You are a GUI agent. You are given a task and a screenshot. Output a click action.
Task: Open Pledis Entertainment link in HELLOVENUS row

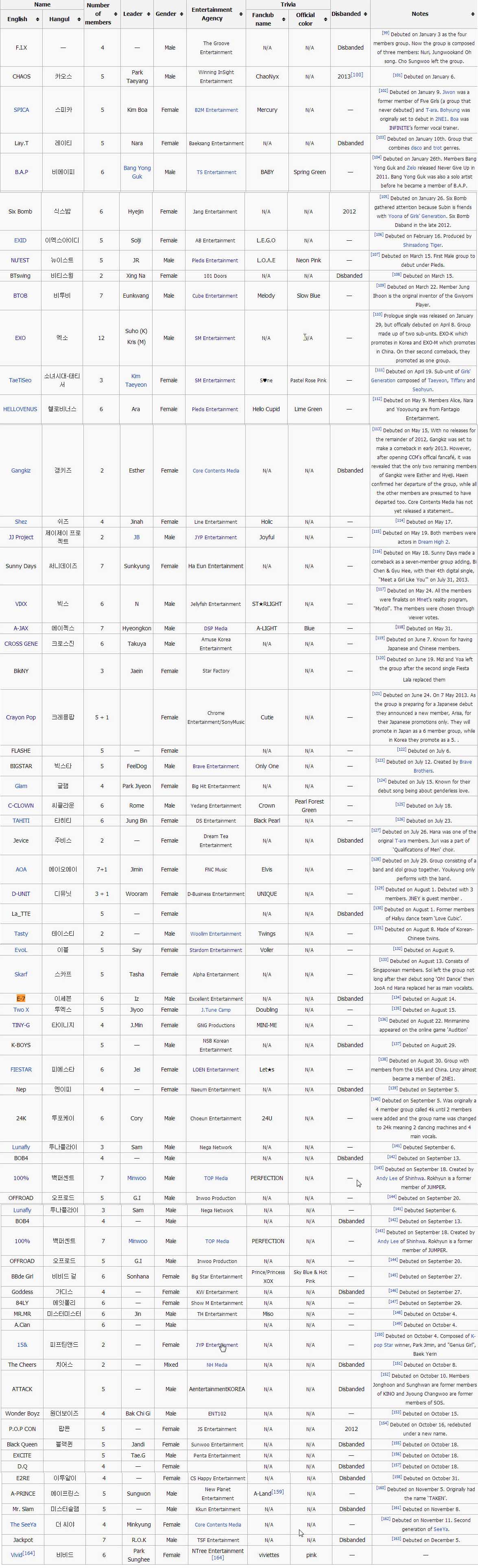pos(215,409)
